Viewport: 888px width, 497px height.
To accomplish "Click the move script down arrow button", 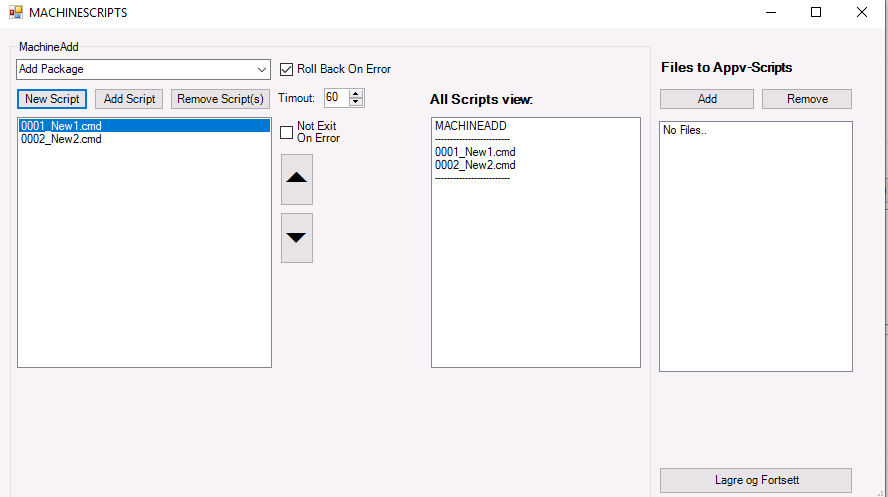I will point(297,238).
